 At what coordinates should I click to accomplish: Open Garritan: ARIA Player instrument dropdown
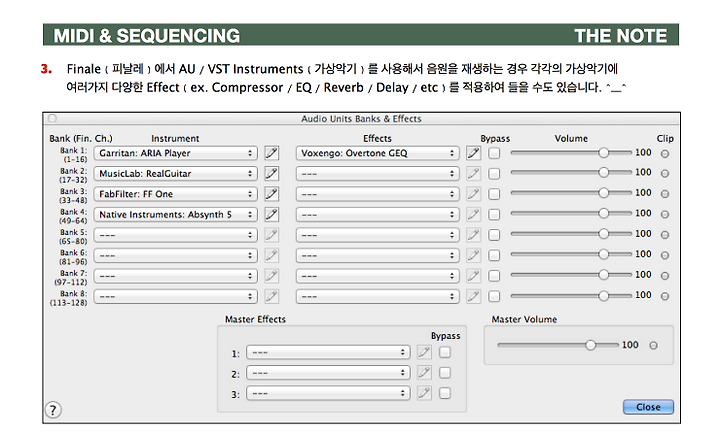click(175, 153)
